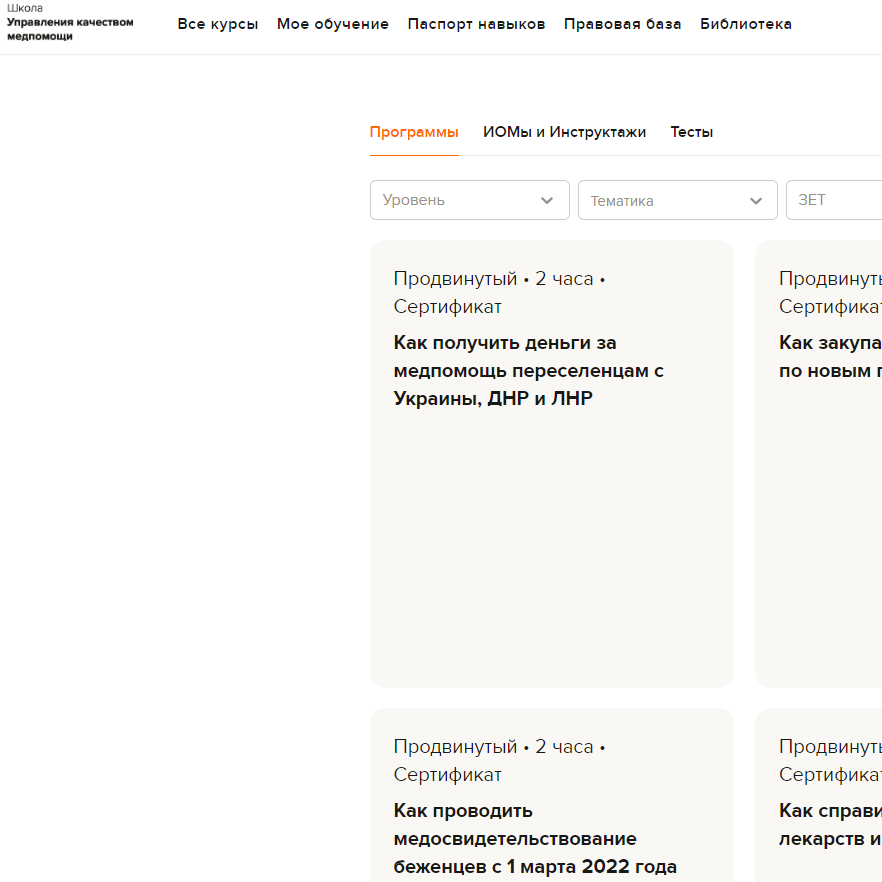Click the Тематика dropdown chevron arrow
The image size is (882, 882).
(x=756, y=201)
